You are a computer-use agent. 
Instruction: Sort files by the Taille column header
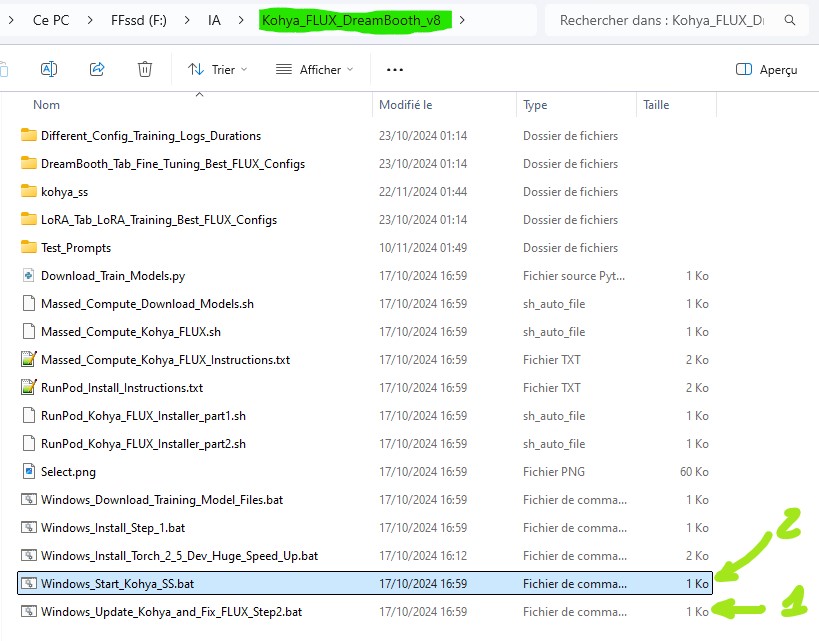[x=659, y=104]
